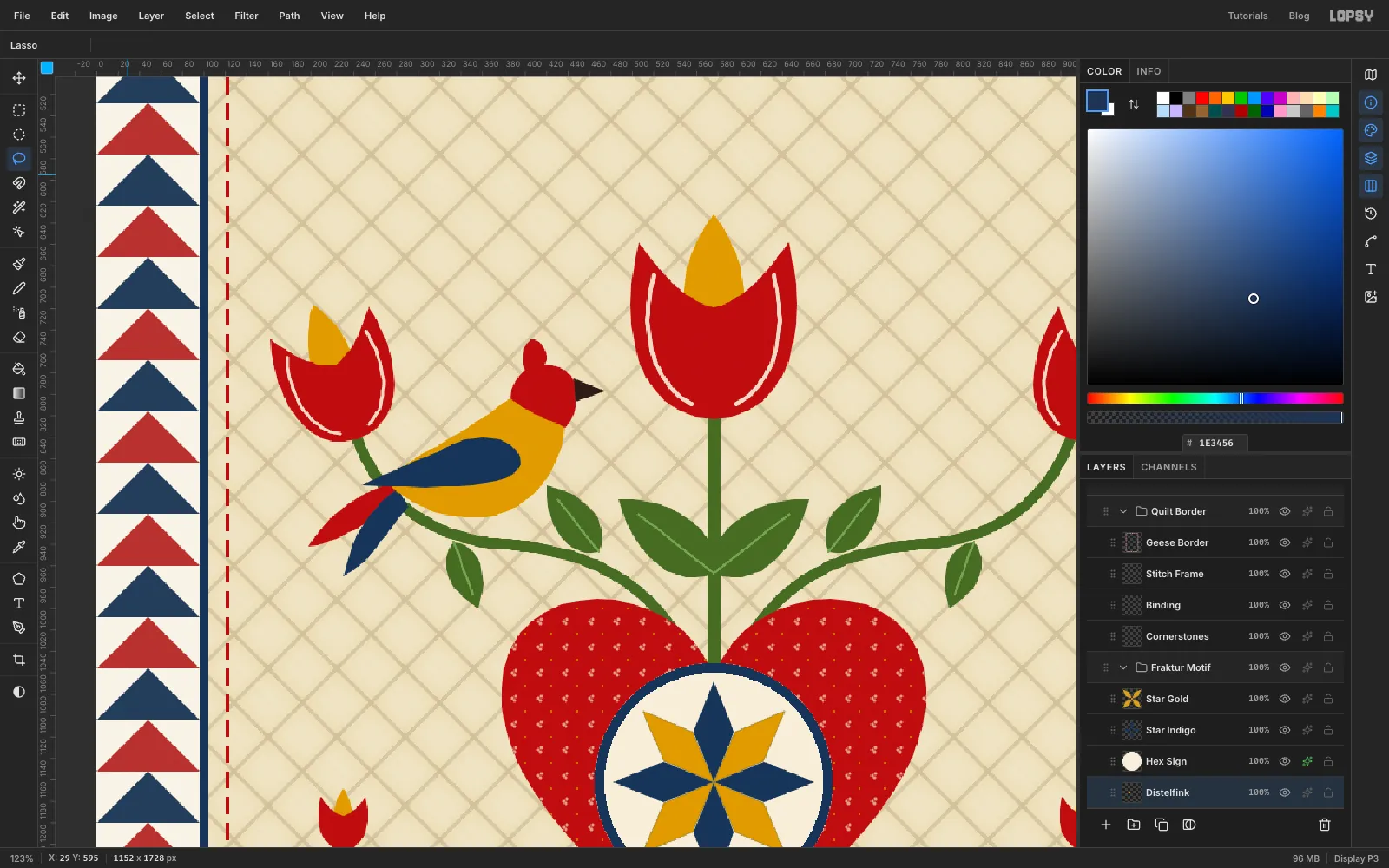Select the Paint Bucket tool
The height and width of the screenshot is (868, 1389).
coord(19,369)
